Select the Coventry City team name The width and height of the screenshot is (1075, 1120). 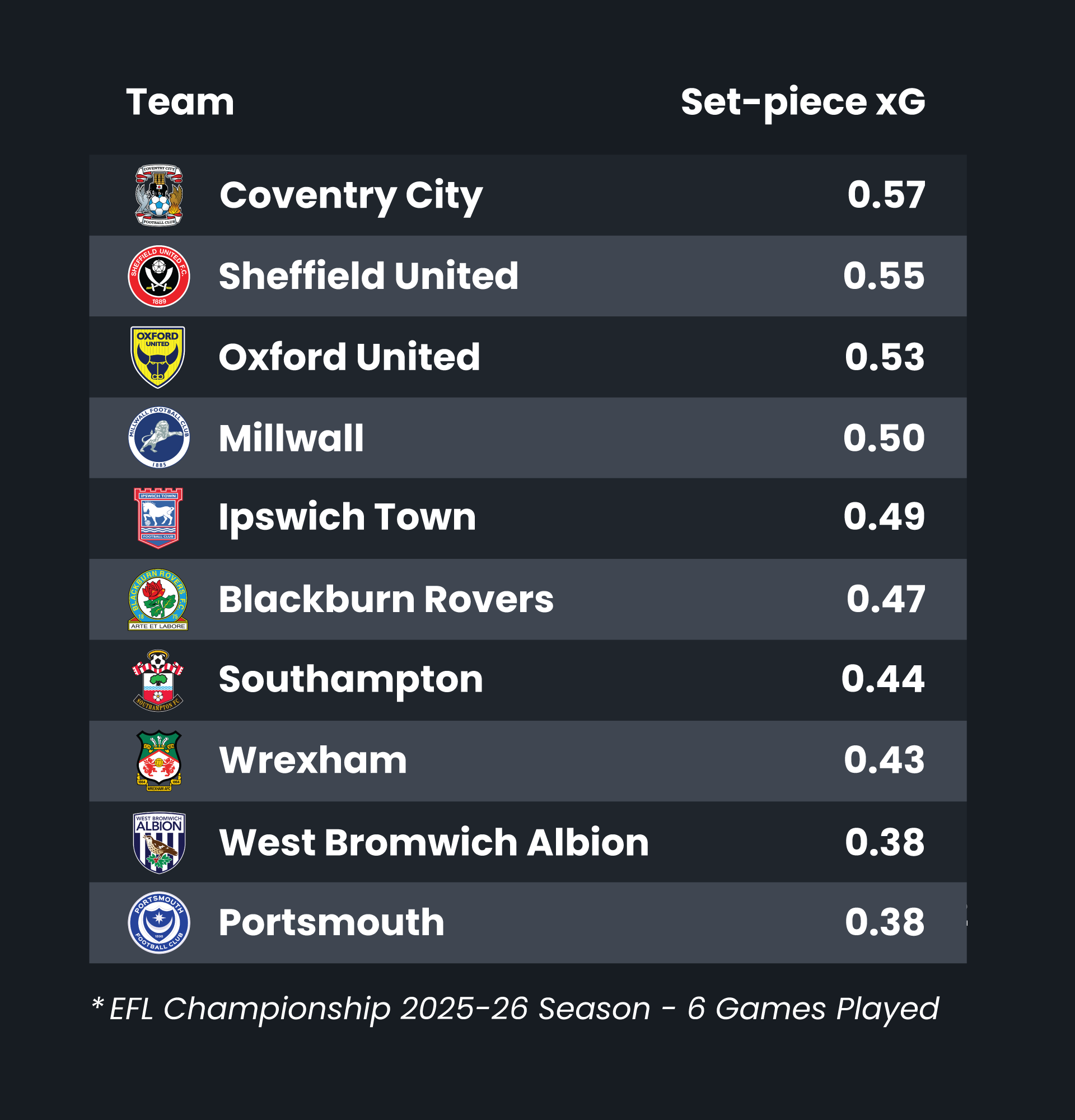[350, 195]
